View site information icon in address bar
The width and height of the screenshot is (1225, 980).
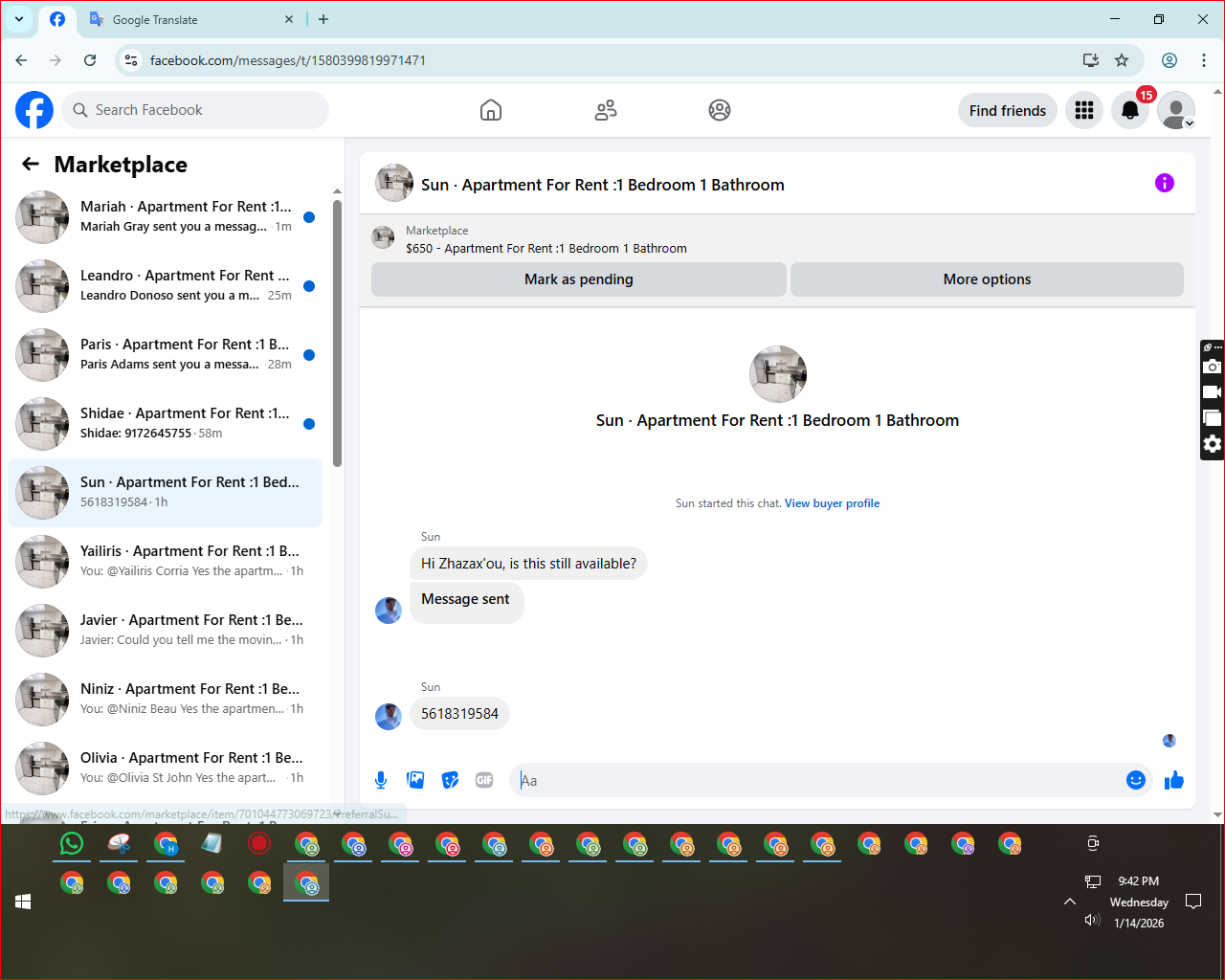(131, 60)
